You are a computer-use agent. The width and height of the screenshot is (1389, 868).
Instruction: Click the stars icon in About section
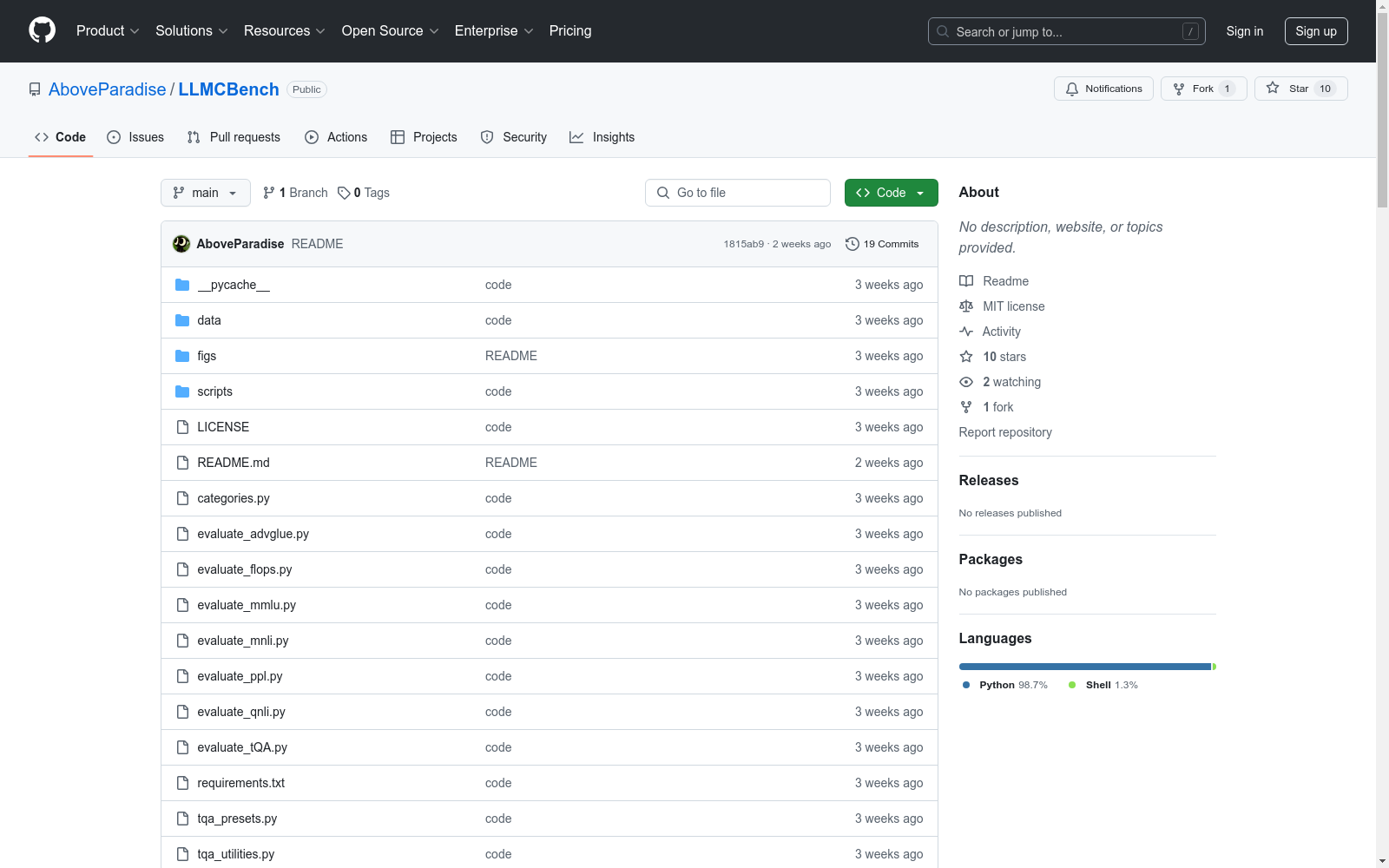pos(966,357)
